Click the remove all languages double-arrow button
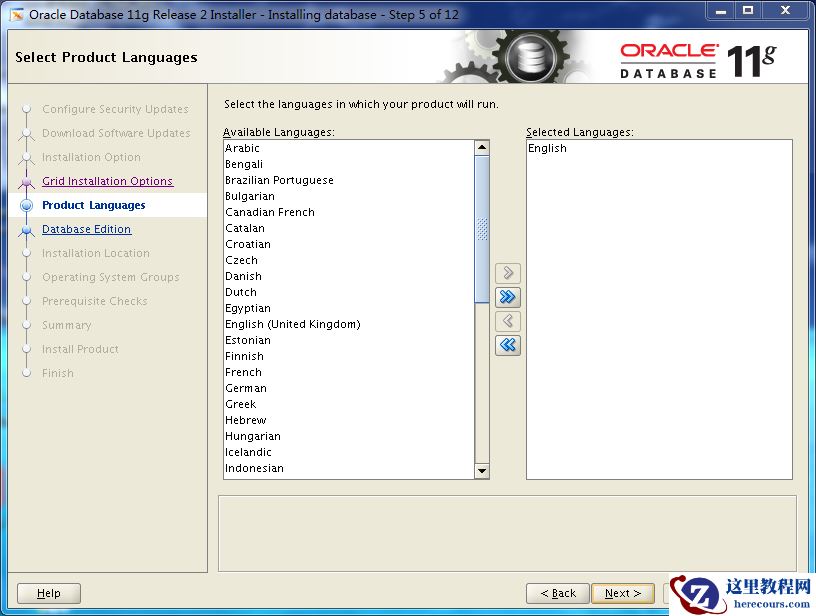The width and height of the screenshot is (816, 616). coord(508,345)
